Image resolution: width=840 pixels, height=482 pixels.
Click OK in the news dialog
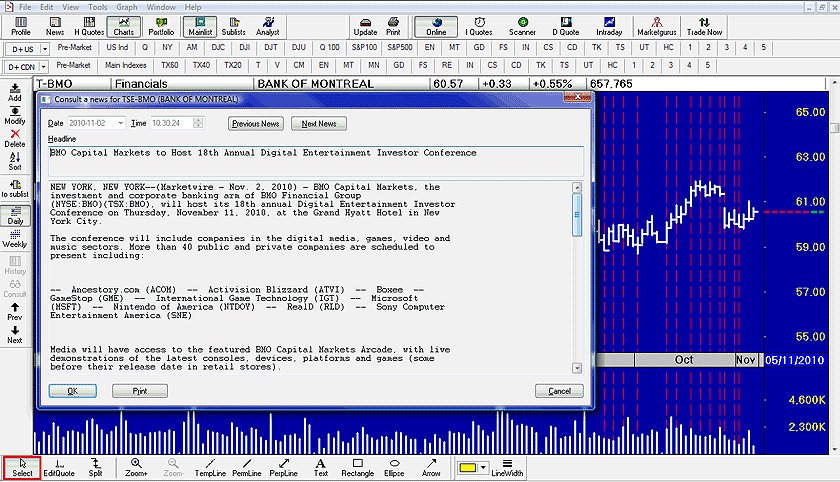tap(72, 391)
